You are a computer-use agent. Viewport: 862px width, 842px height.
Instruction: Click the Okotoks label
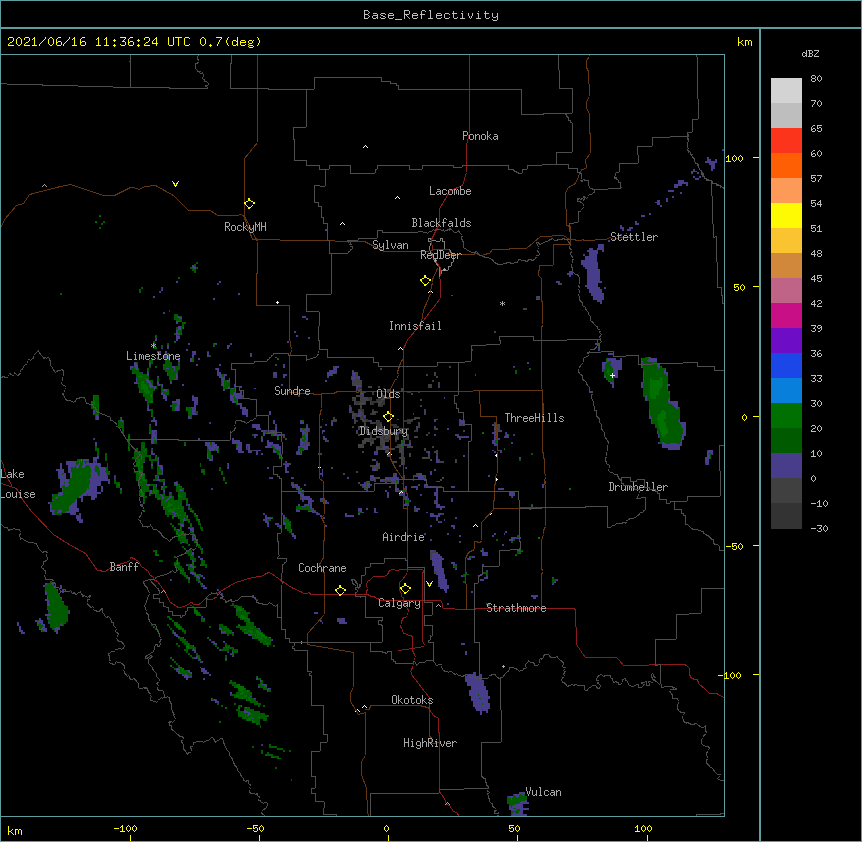pyautogui.click(x=412, y=700)
